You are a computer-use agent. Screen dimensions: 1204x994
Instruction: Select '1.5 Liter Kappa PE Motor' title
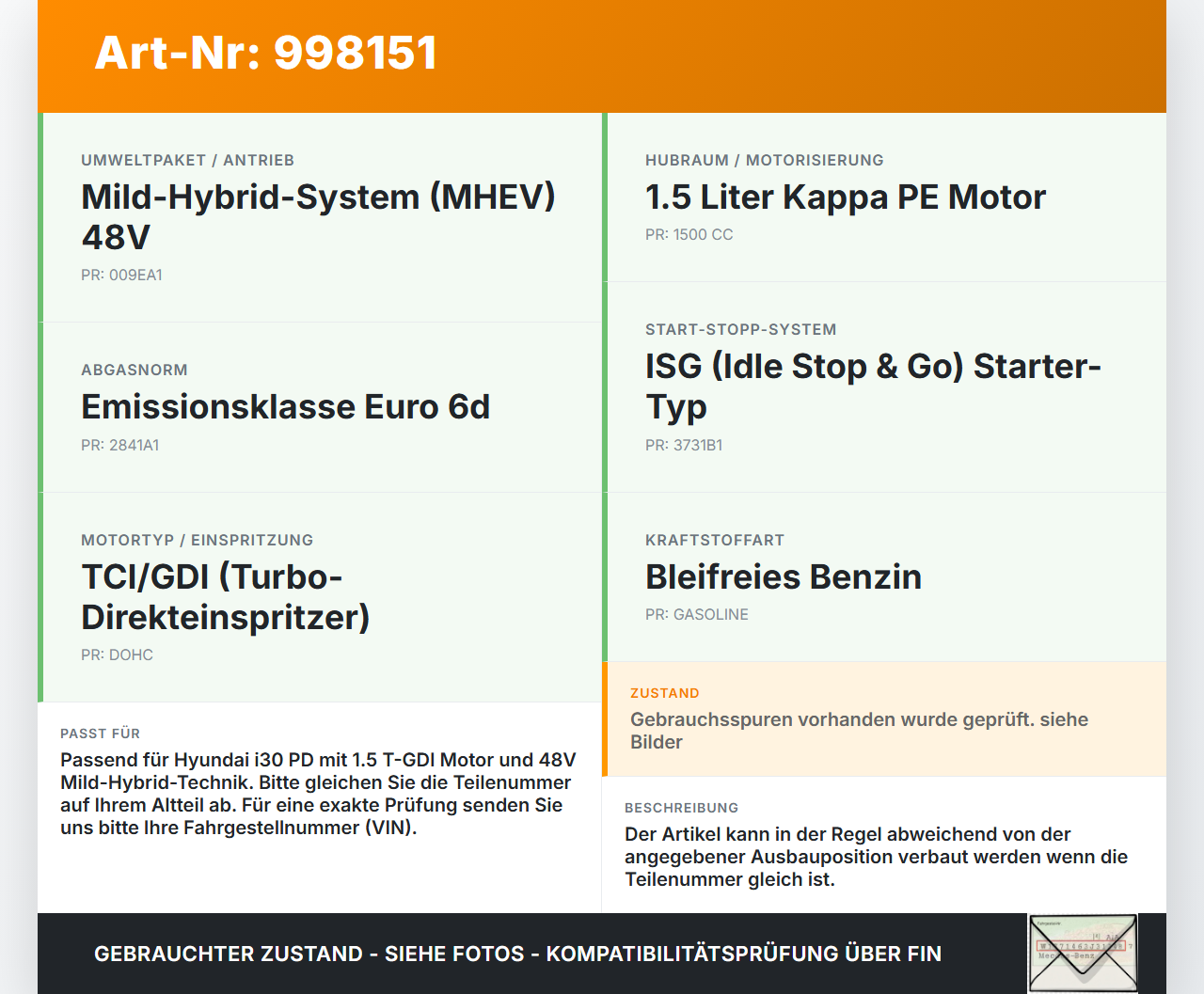(x=845, y=197)
